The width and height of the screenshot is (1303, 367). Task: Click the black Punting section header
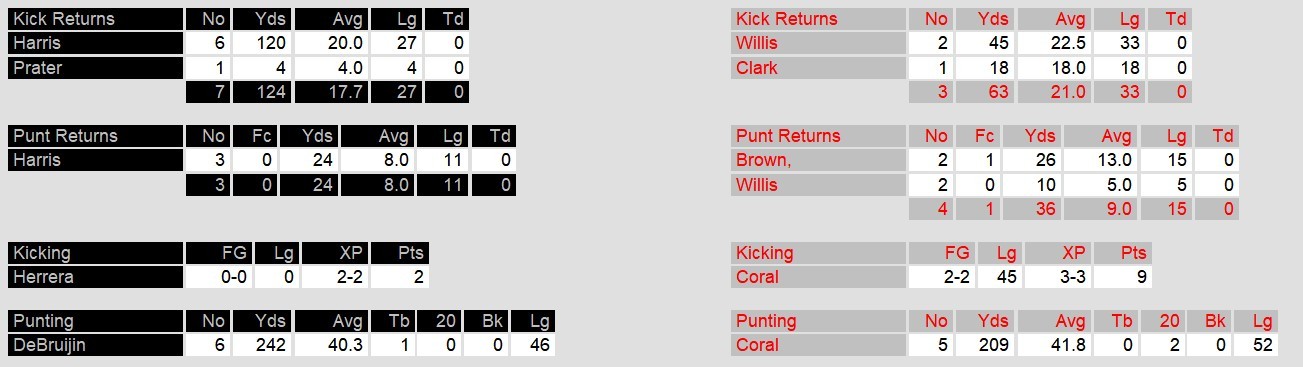[95, 321]
